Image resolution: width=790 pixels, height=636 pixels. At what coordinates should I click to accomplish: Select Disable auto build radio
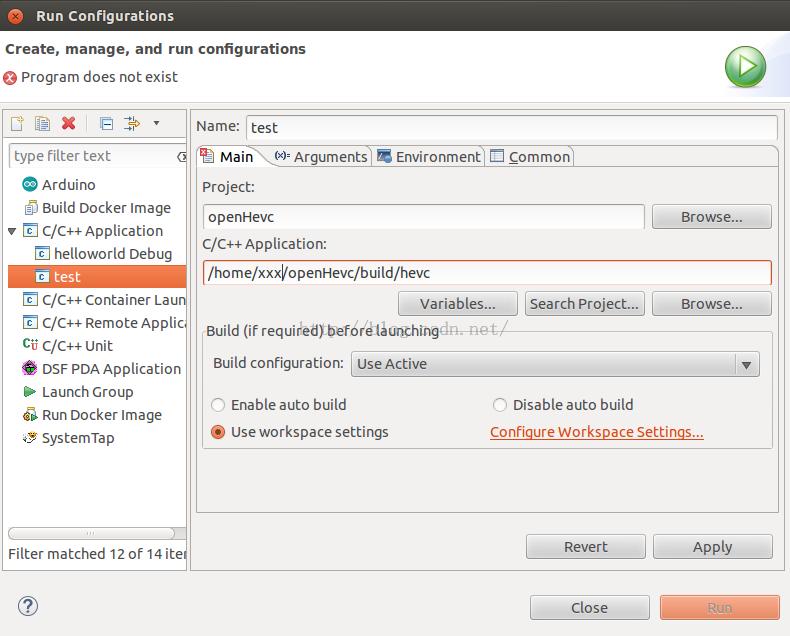[499, 405]
